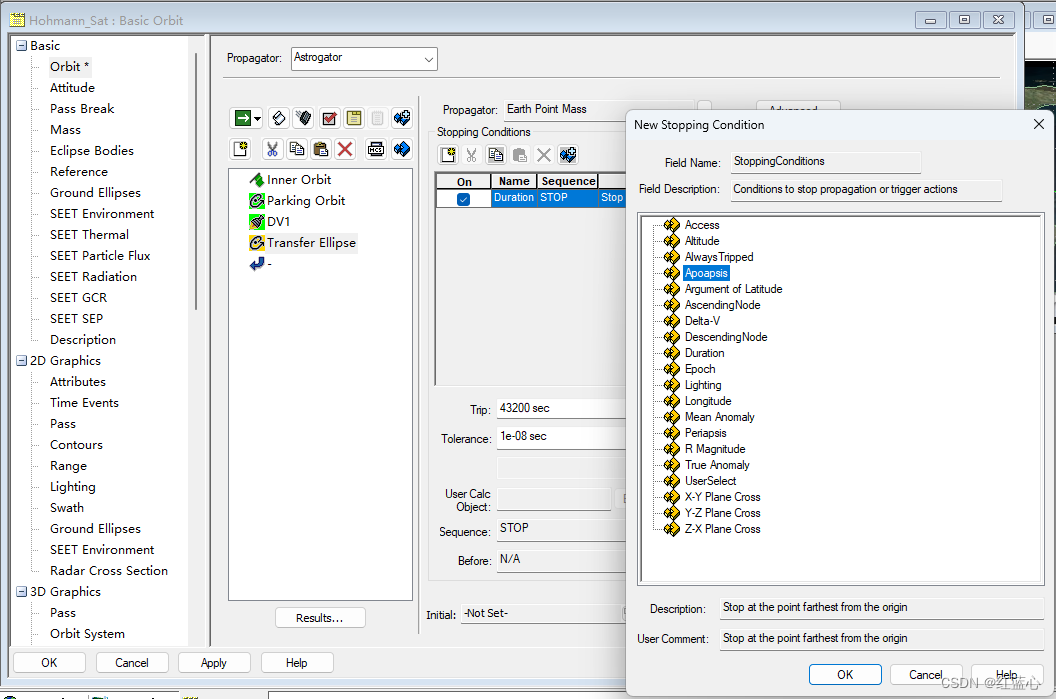Viewport: 1056px width, 699px height.
Task: Select the Parking Orbit segment
Action: click(305, 201)
